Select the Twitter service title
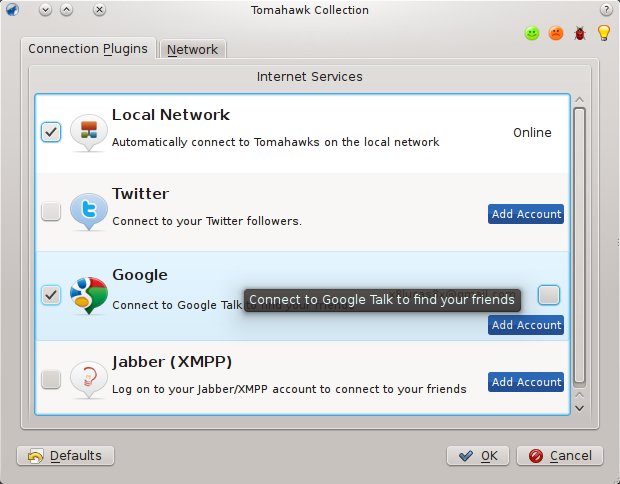 click(140, 194)
